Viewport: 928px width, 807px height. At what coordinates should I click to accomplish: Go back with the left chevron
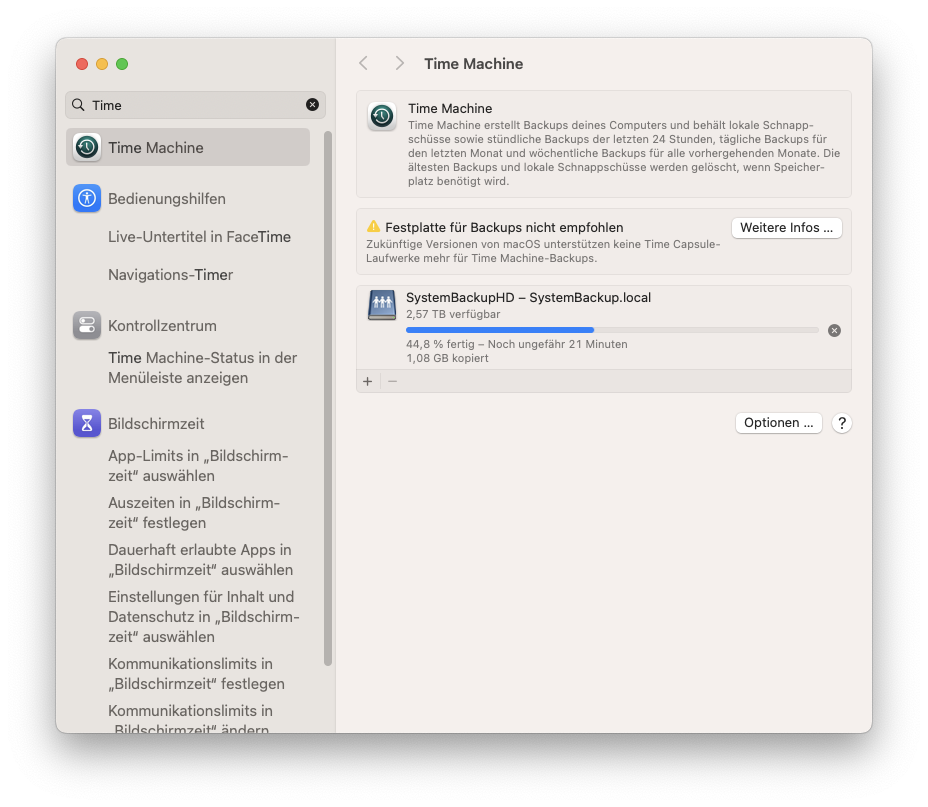363,63
